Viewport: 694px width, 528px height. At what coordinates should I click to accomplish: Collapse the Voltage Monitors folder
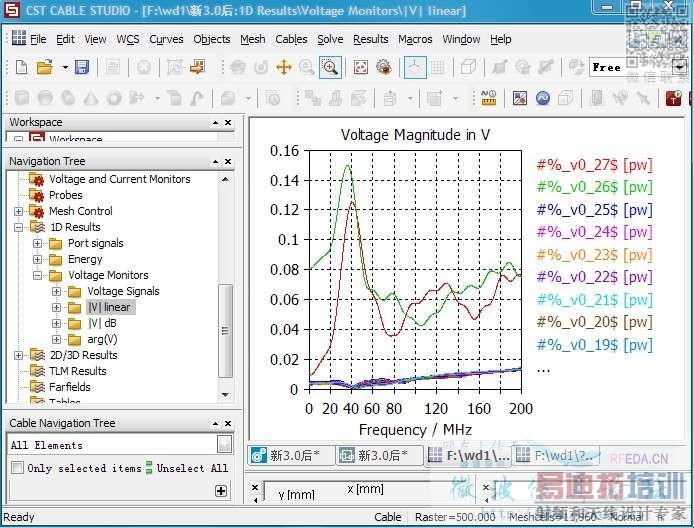(38, 275)
